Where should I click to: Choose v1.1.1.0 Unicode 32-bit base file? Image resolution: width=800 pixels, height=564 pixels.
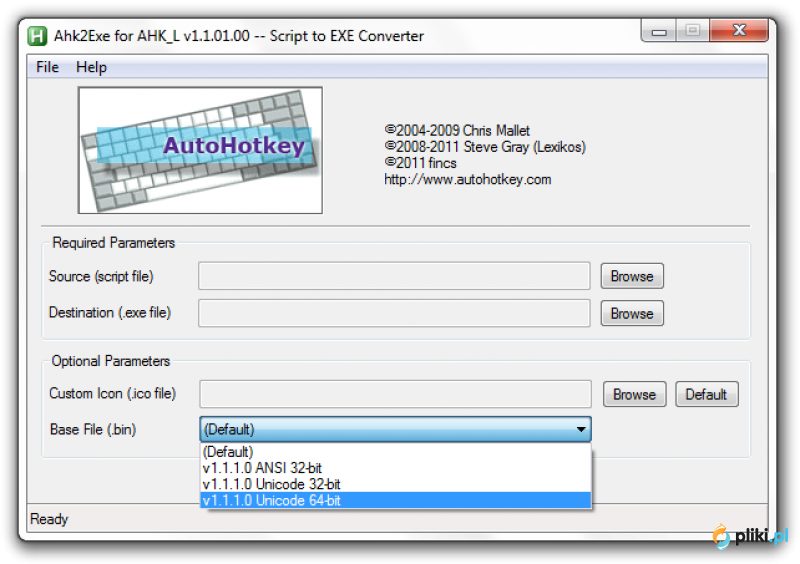(x=396, y=484)
